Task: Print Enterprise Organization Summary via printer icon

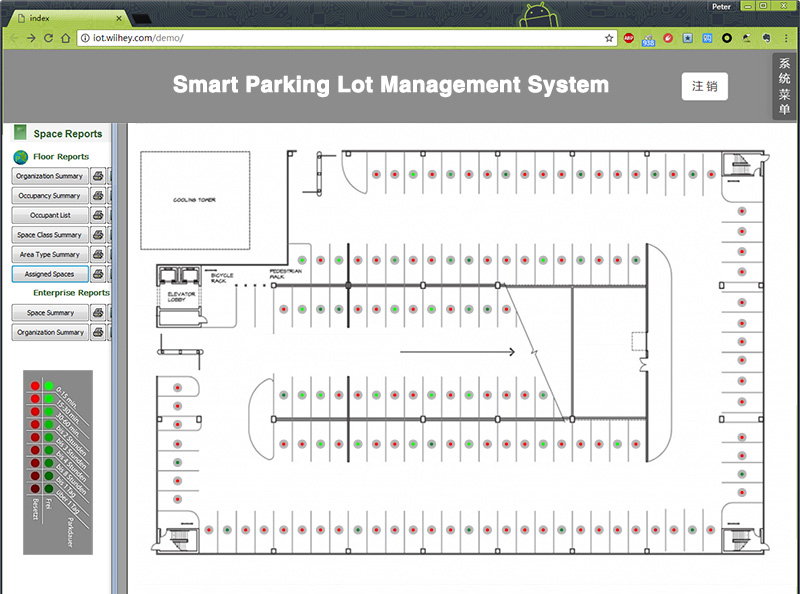Action: (98, 332)
